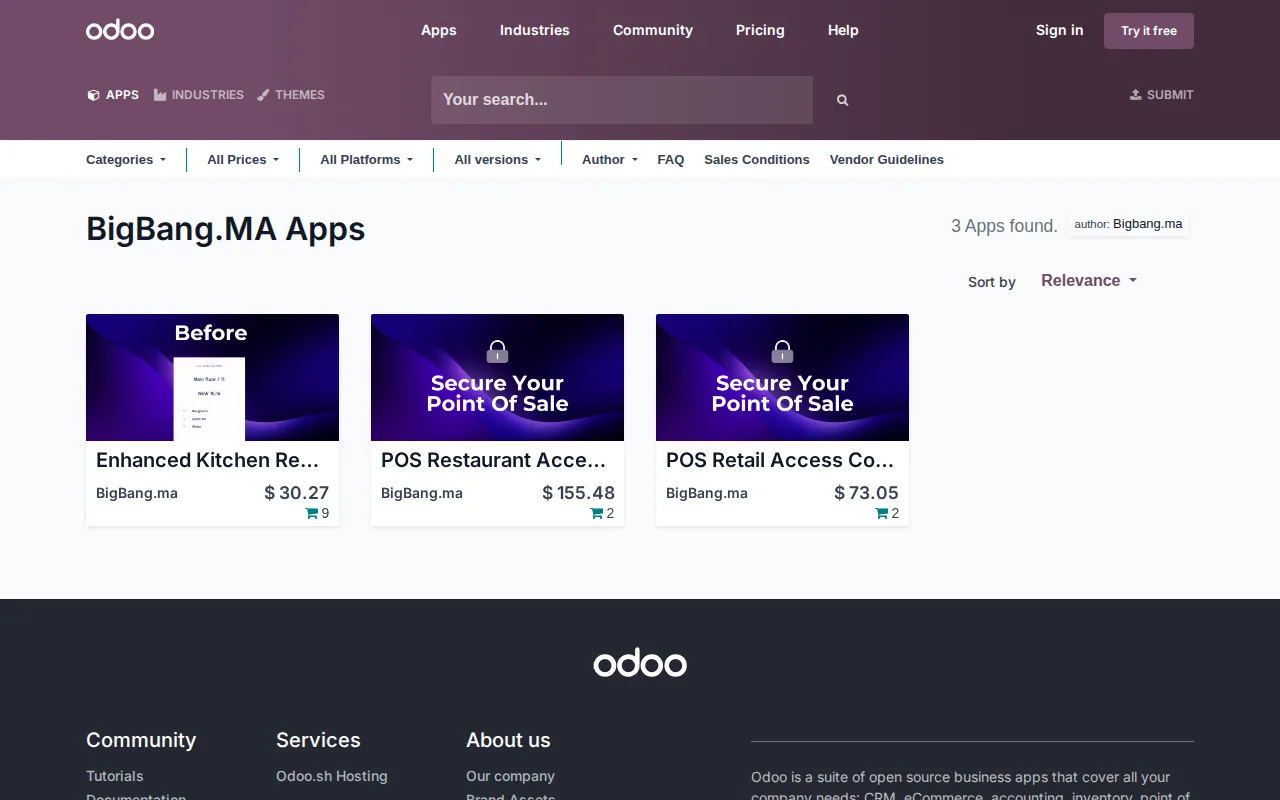Viewport: 1280px width, 800px height.
Task: Click the POS Restaurant Acce... title
Action: (494, 460)
